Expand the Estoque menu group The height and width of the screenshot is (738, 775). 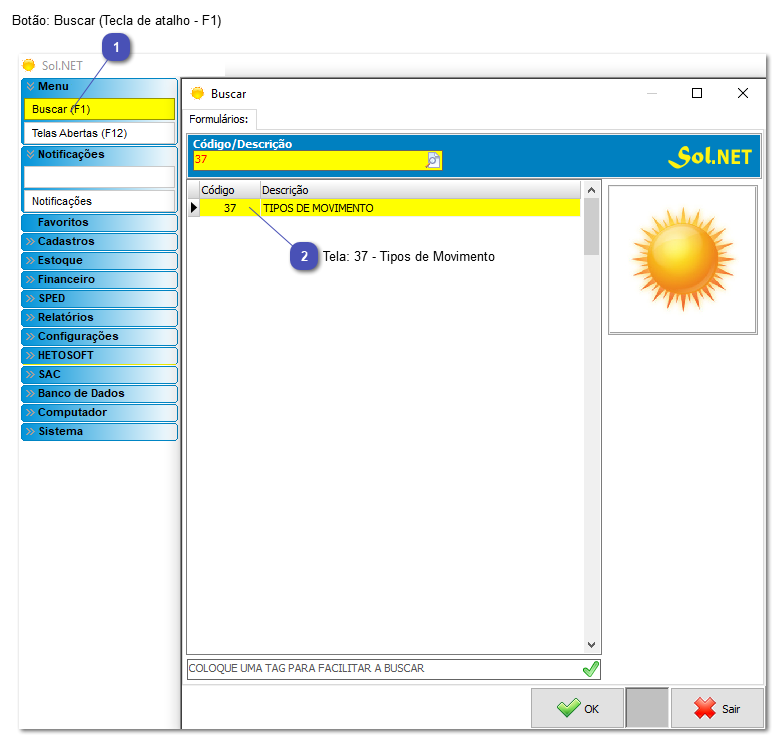pos(99,260)
